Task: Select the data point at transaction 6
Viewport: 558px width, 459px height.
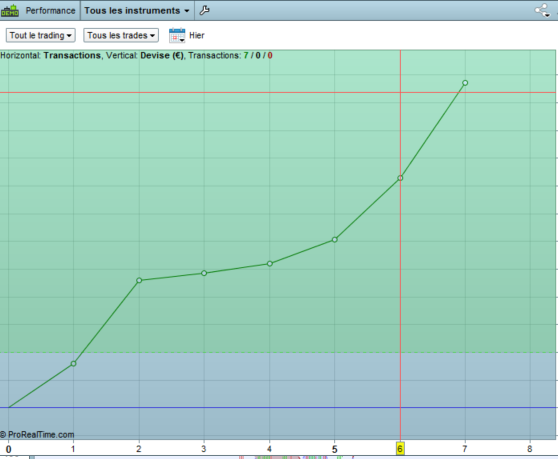Action: tap(400, 178)
